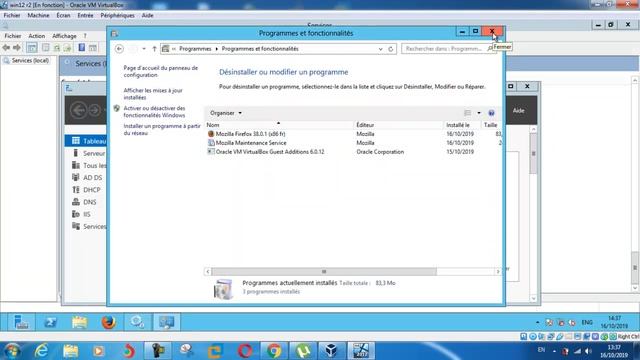Open Affichage menu in Services window

64,36
